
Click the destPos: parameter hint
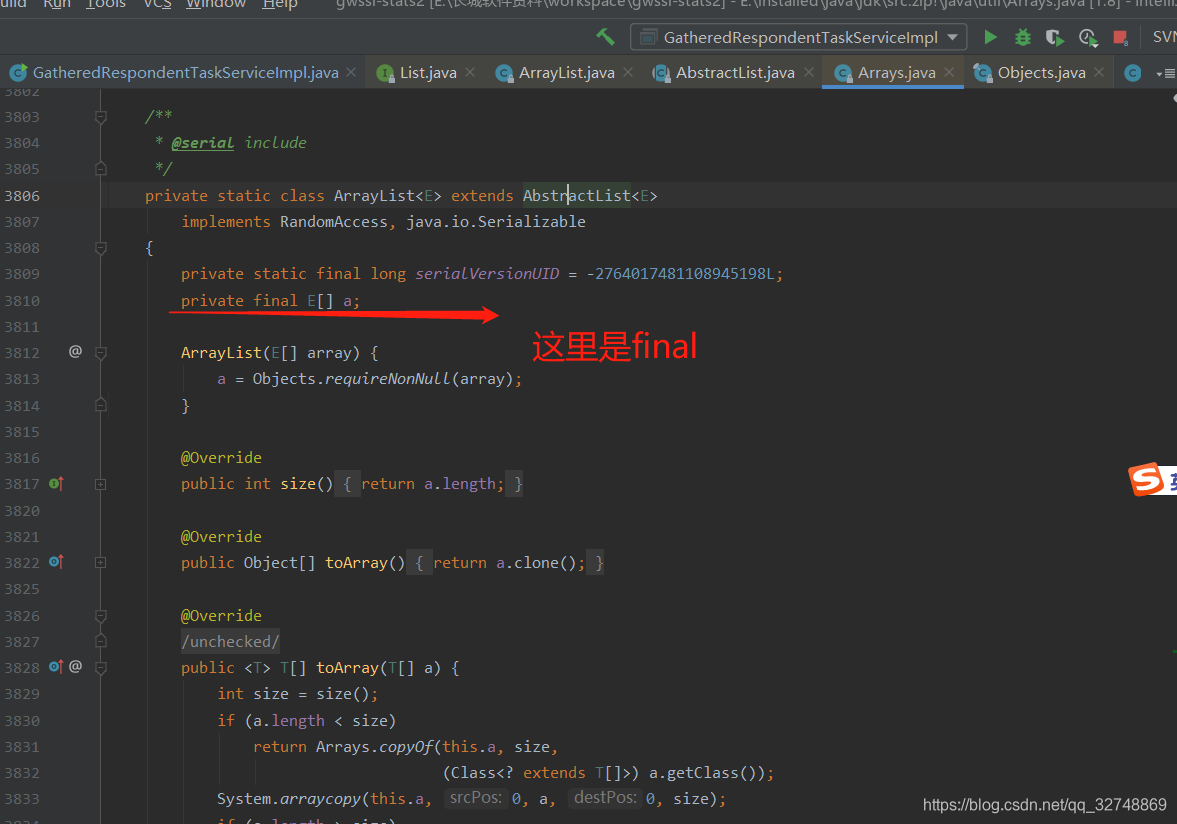point(605,798)
